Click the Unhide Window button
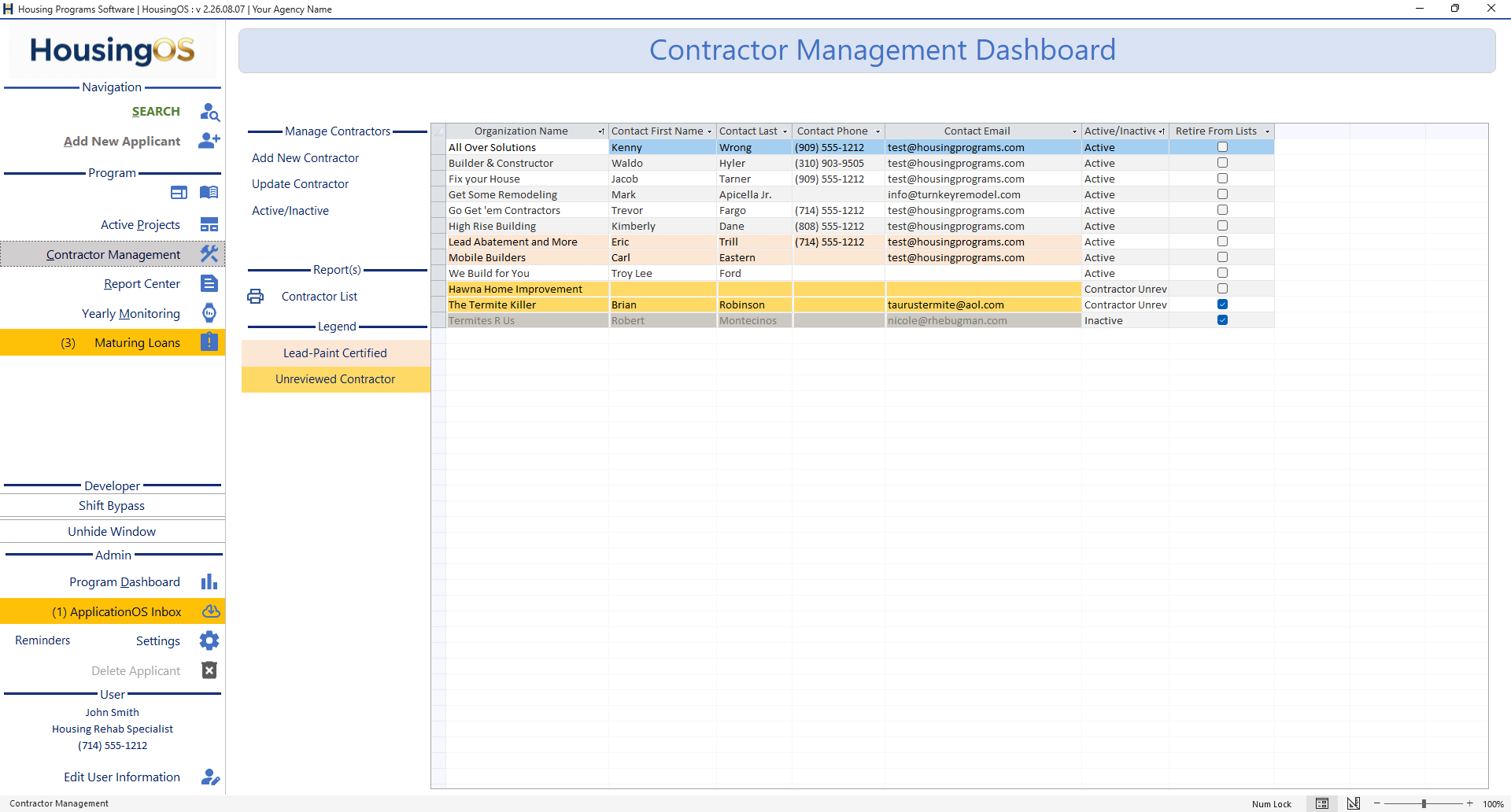This screenshot has height=812, width=1511. 113,532
